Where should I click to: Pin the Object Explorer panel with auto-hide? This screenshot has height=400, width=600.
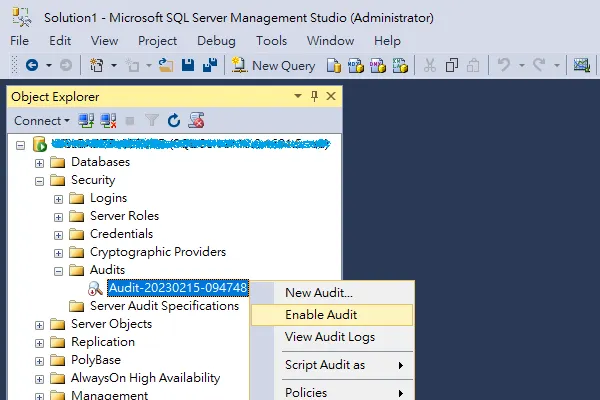315,96
